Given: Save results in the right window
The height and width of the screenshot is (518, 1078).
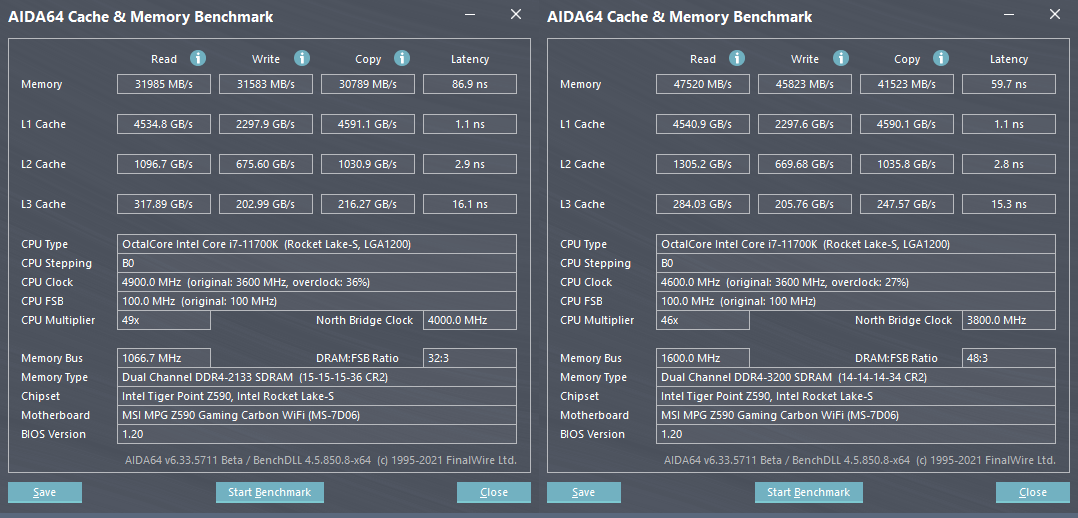Looking at the screenshot, I should click(x=584, y=492).
